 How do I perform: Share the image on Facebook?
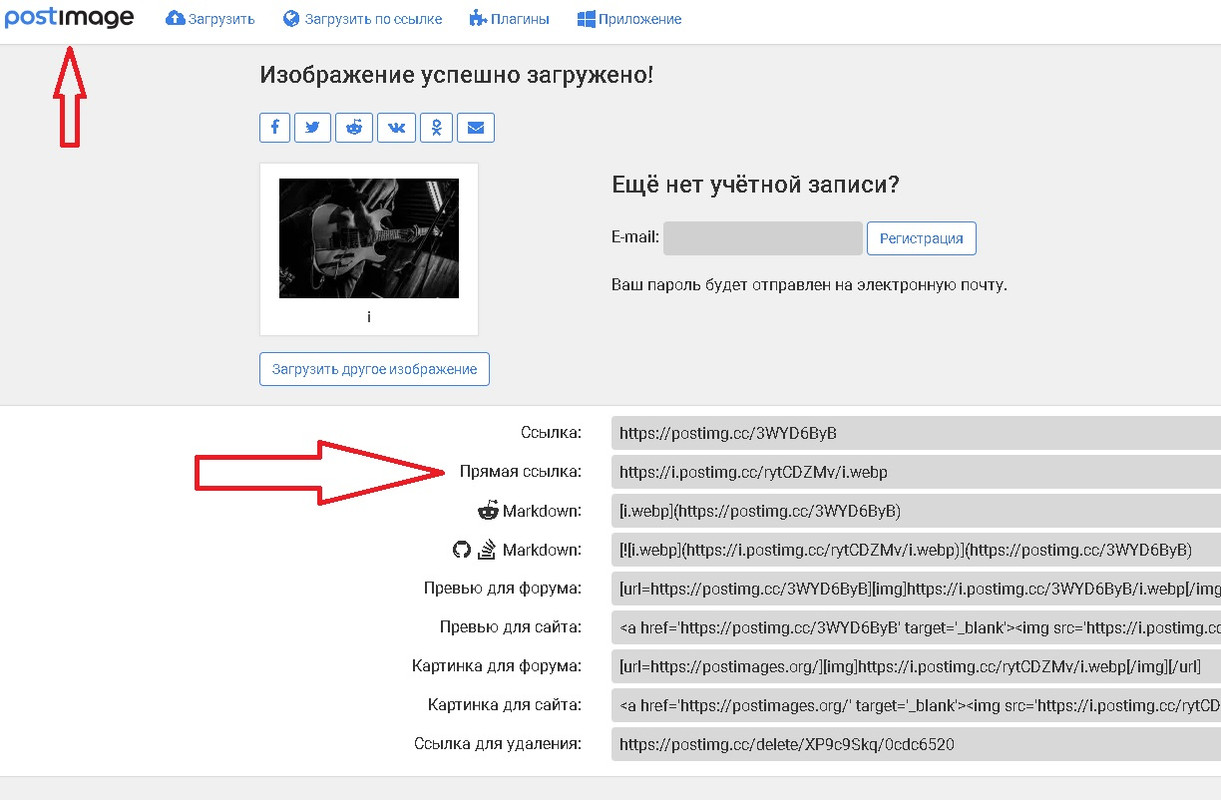[275, 127]
